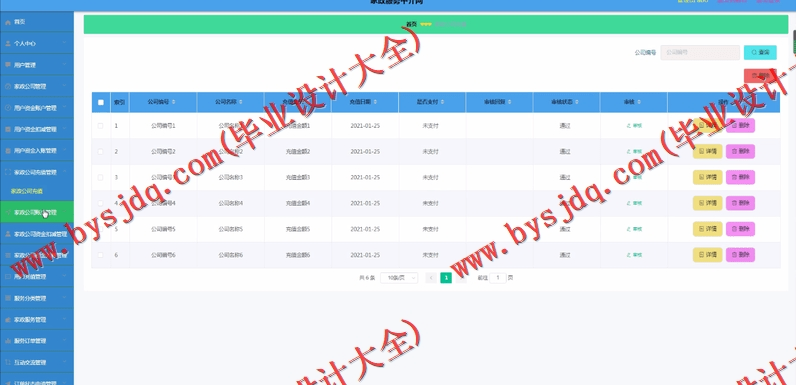
Task: Click the 公司编号 search input field
Action: pos(700,52)
